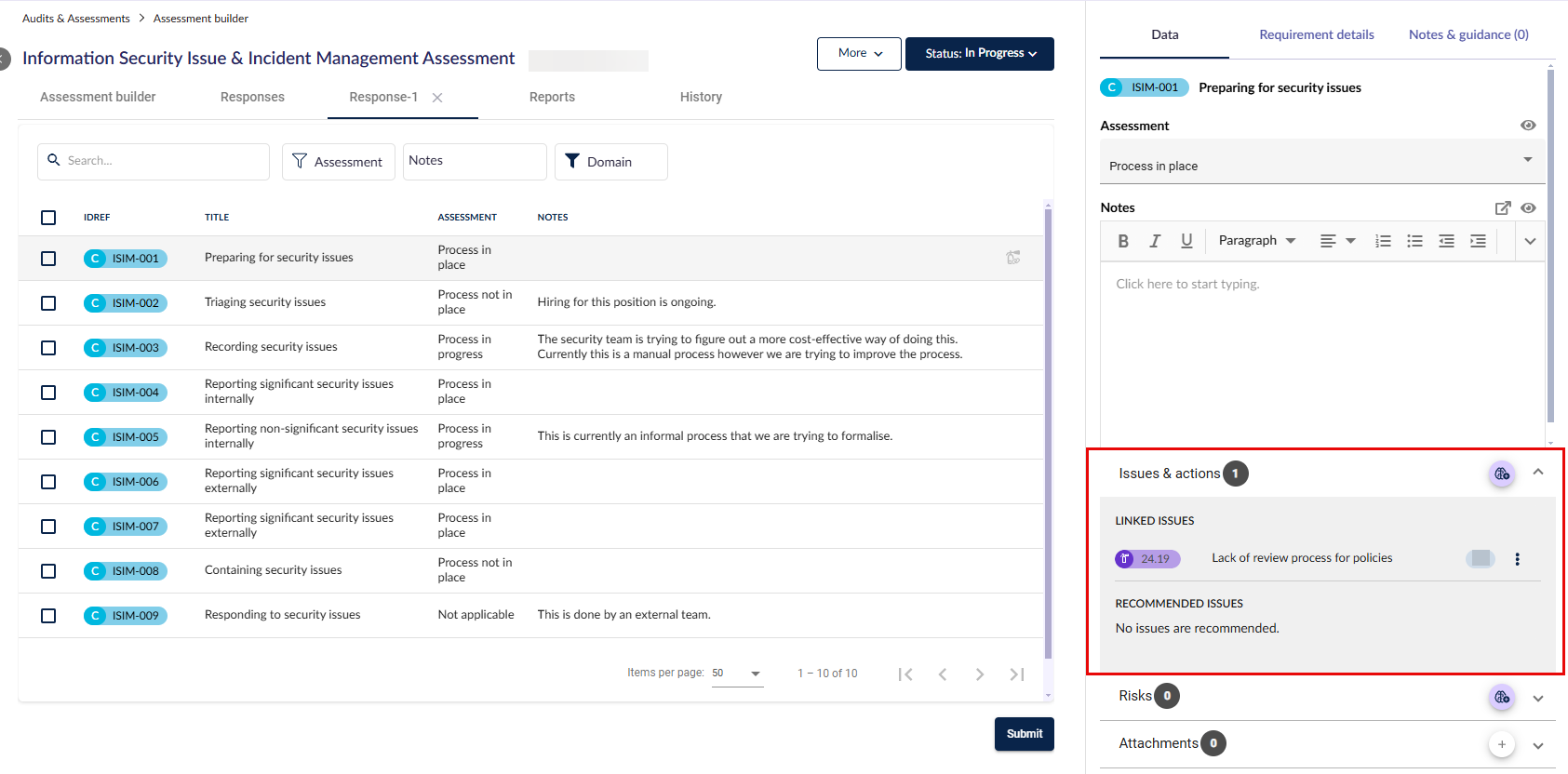Close the Response-1 tab
1568x774 pixels.
437,98
